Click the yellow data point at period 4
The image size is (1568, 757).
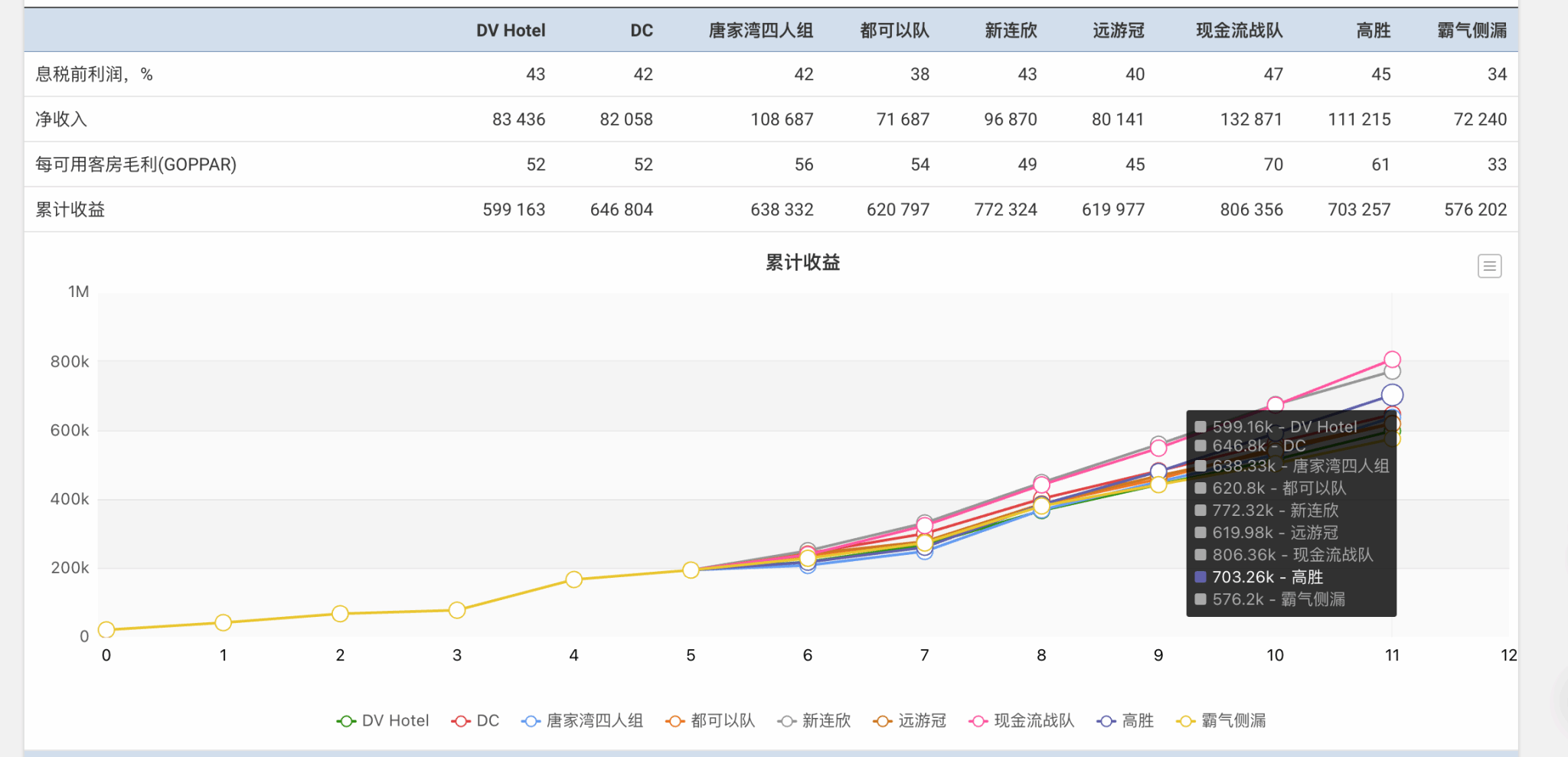click(573, 579)
